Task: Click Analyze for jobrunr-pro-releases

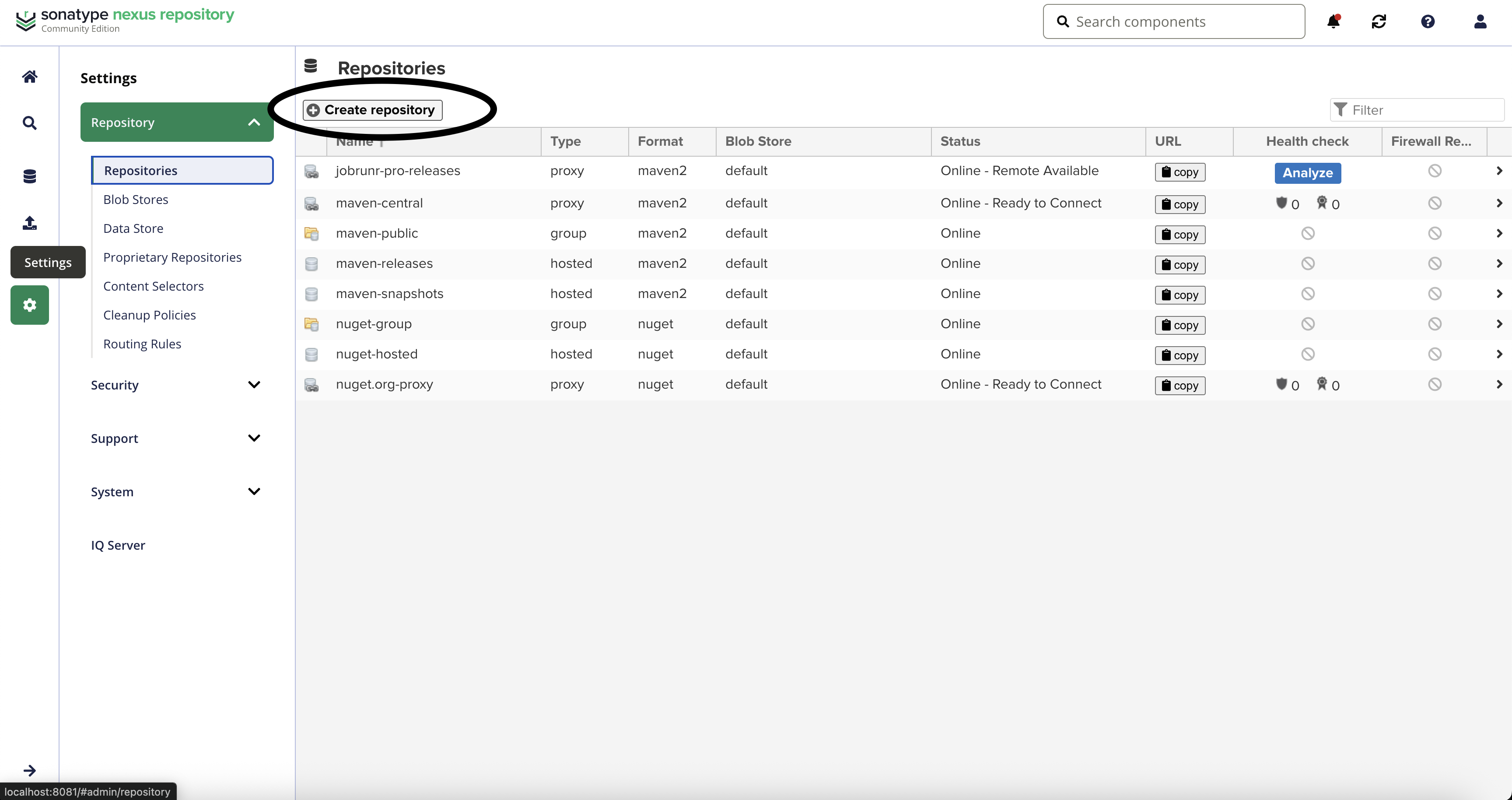Action: point(1307,172)
